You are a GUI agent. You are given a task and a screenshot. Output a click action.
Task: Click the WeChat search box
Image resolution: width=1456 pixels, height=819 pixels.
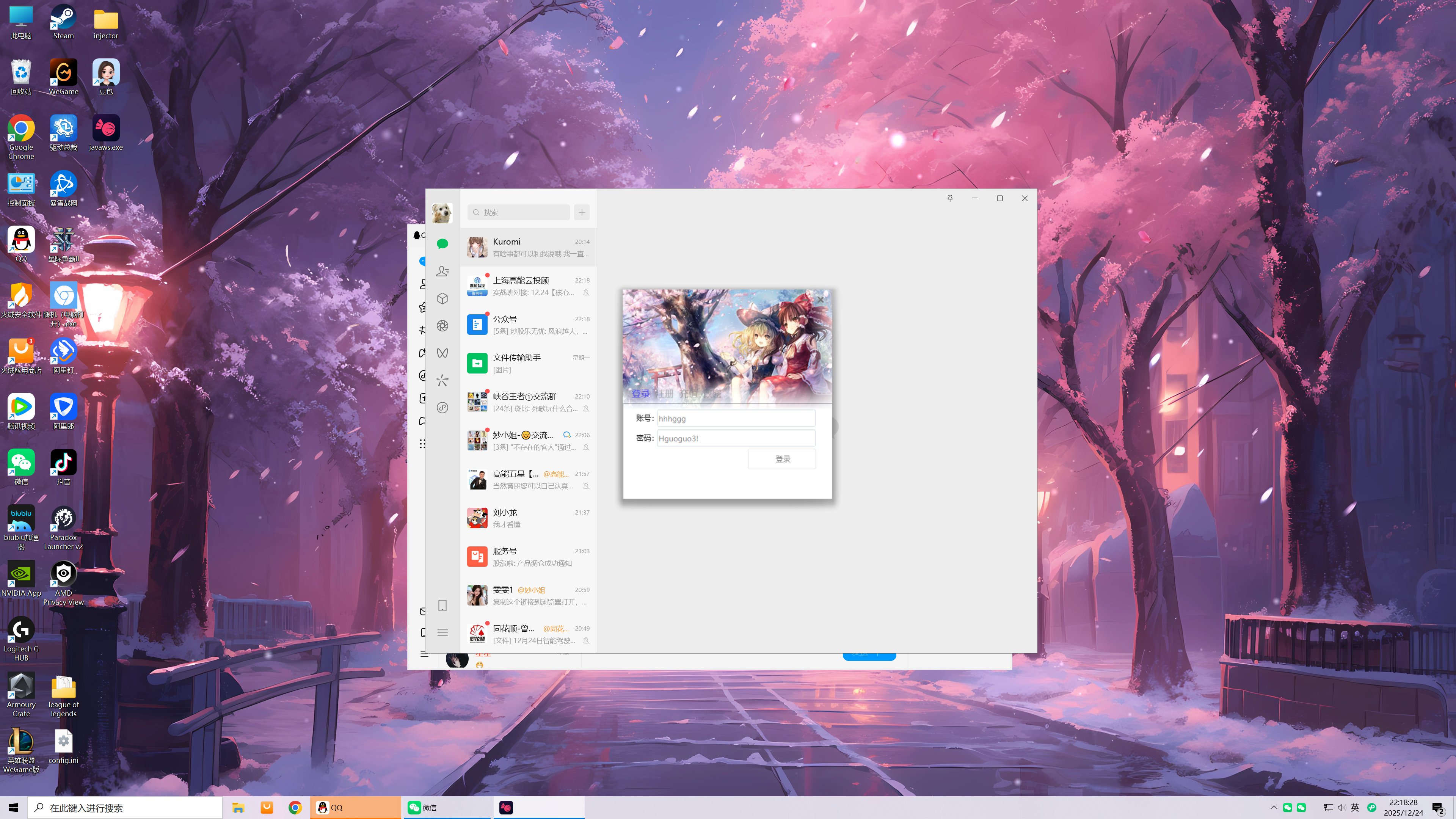tap(519, 212)
